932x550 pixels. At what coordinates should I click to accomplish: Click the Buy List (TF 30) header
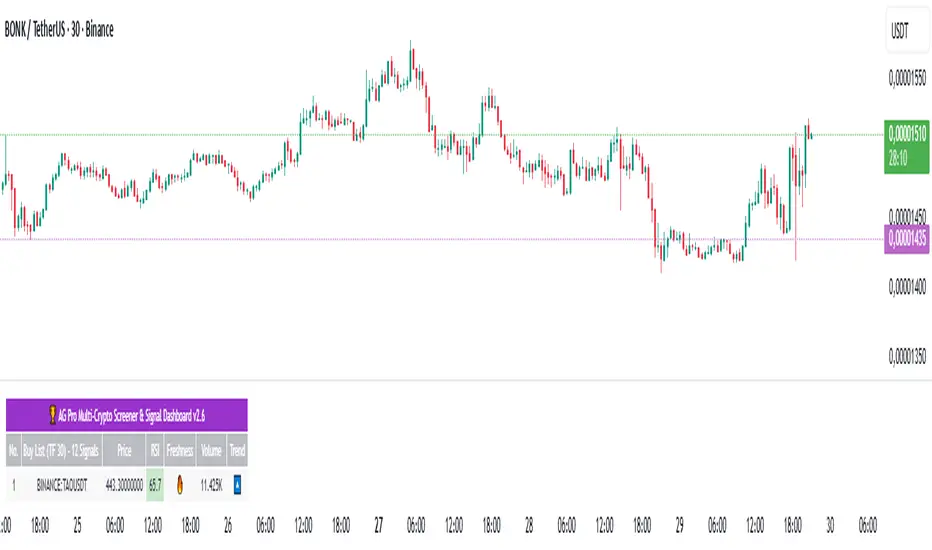click(x=62, y=450)
